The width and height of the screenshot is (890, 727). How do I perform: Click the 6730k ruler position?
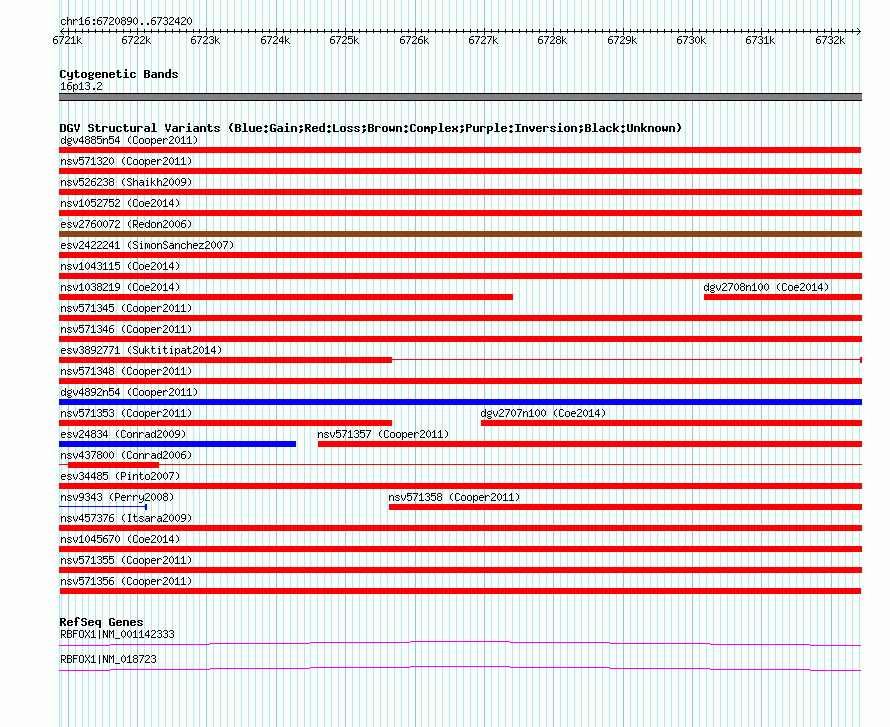pos(691,40)
